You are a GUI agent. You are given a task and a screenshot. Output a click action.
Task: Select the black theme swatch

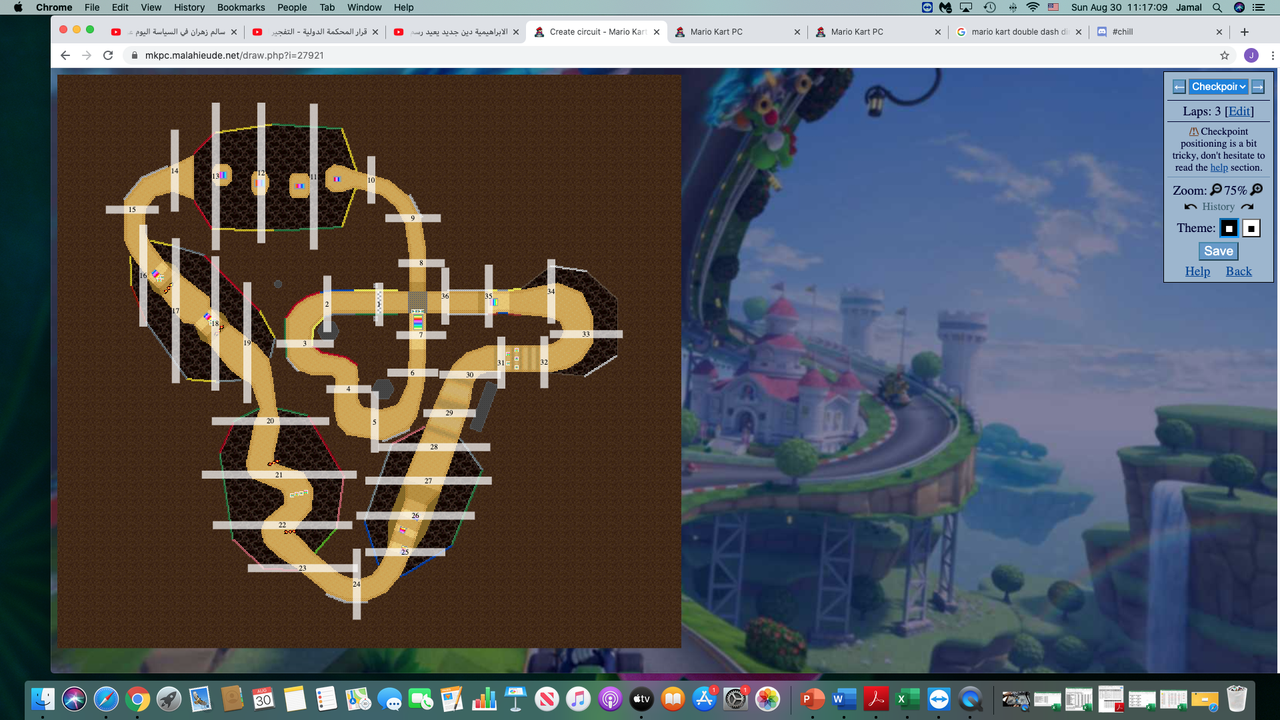tap(1229, 228)
